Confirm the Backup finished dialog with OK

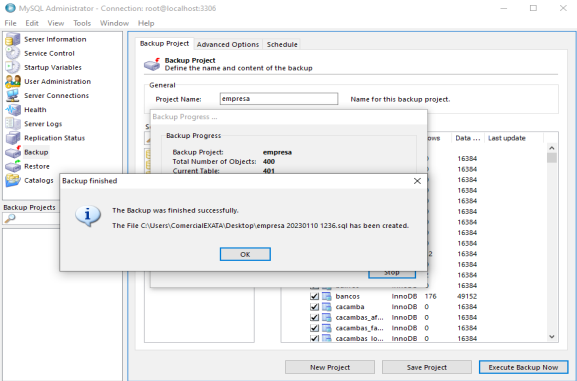pos(245,254)
